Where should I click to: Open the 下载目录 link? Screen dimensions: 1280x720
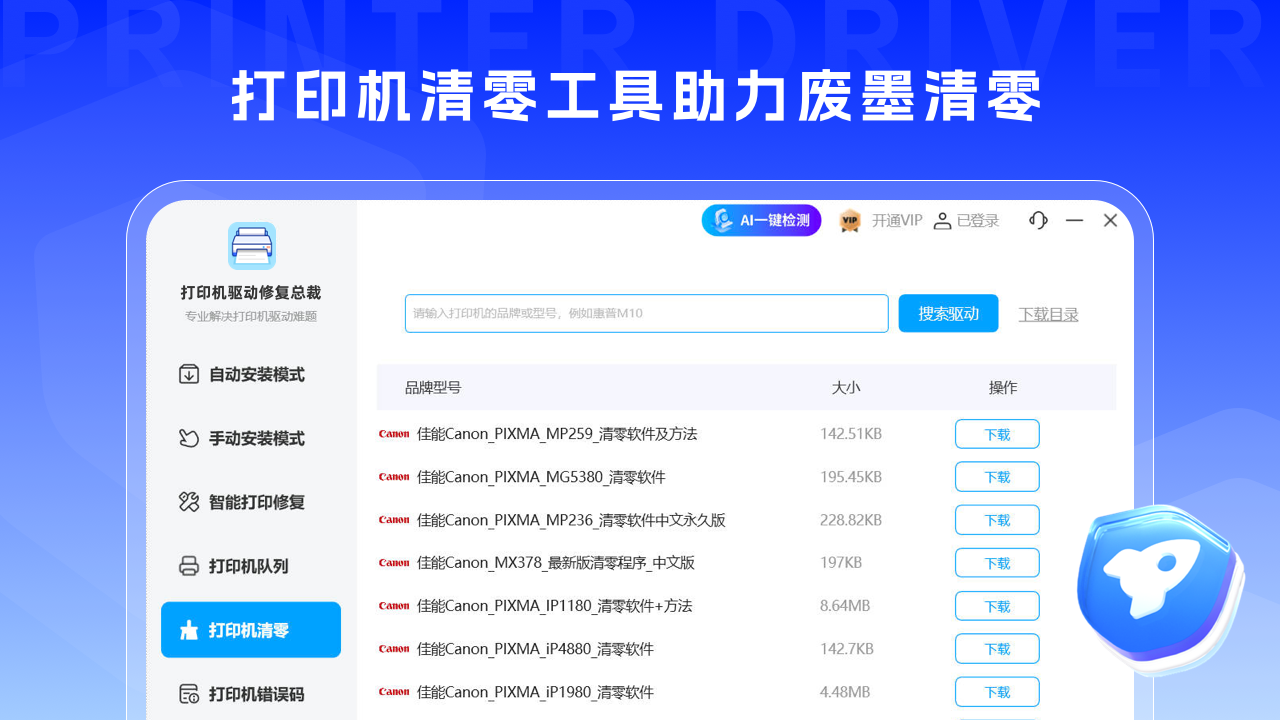click(1048, 314)
